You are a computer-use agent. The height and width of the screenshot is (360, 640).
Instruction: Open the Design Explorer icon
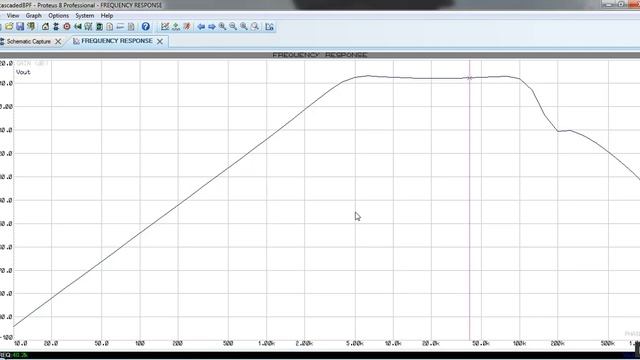pyautogui.click(x=99, y=27)
